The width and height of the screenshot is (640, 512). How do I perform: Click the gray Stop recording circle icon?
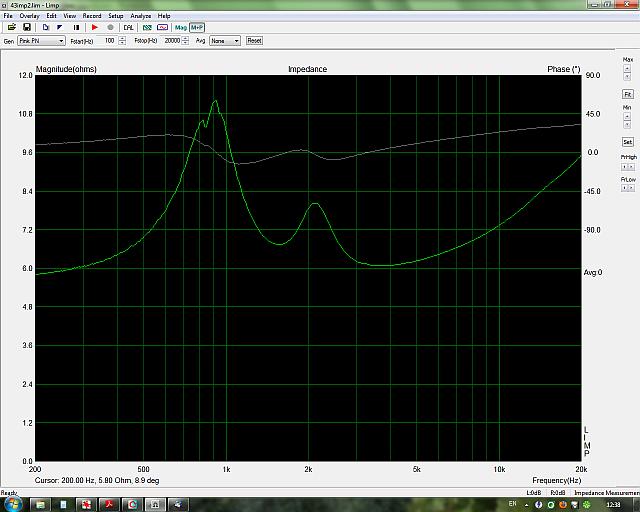coord(109,27)
